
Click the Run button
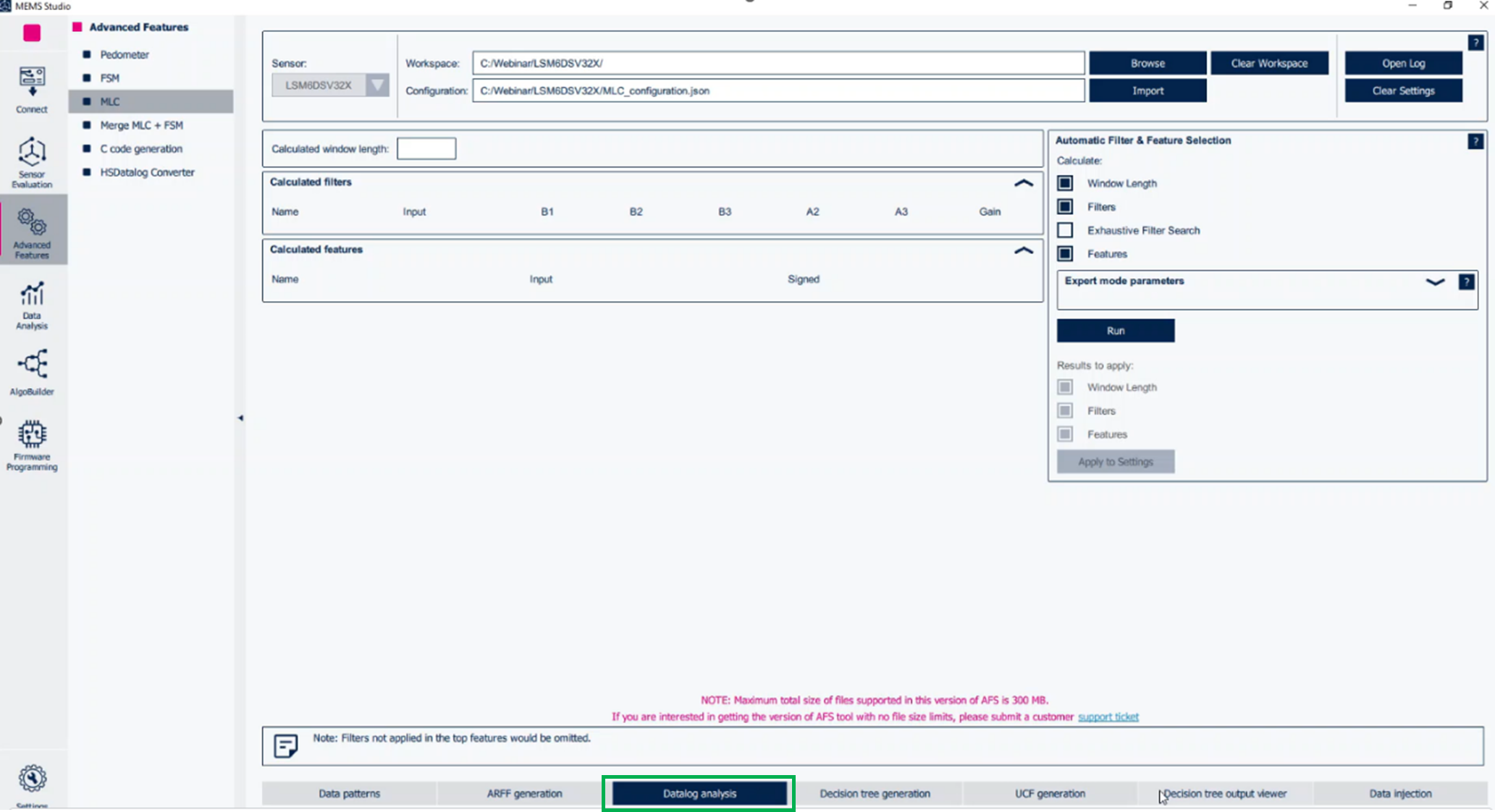click(x=1115, y=331)
